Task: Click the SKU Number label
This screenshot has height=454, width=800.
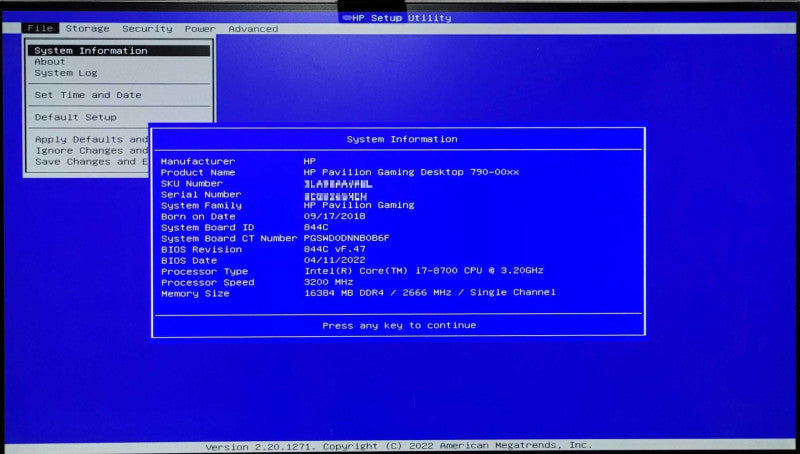Action: 192,184
